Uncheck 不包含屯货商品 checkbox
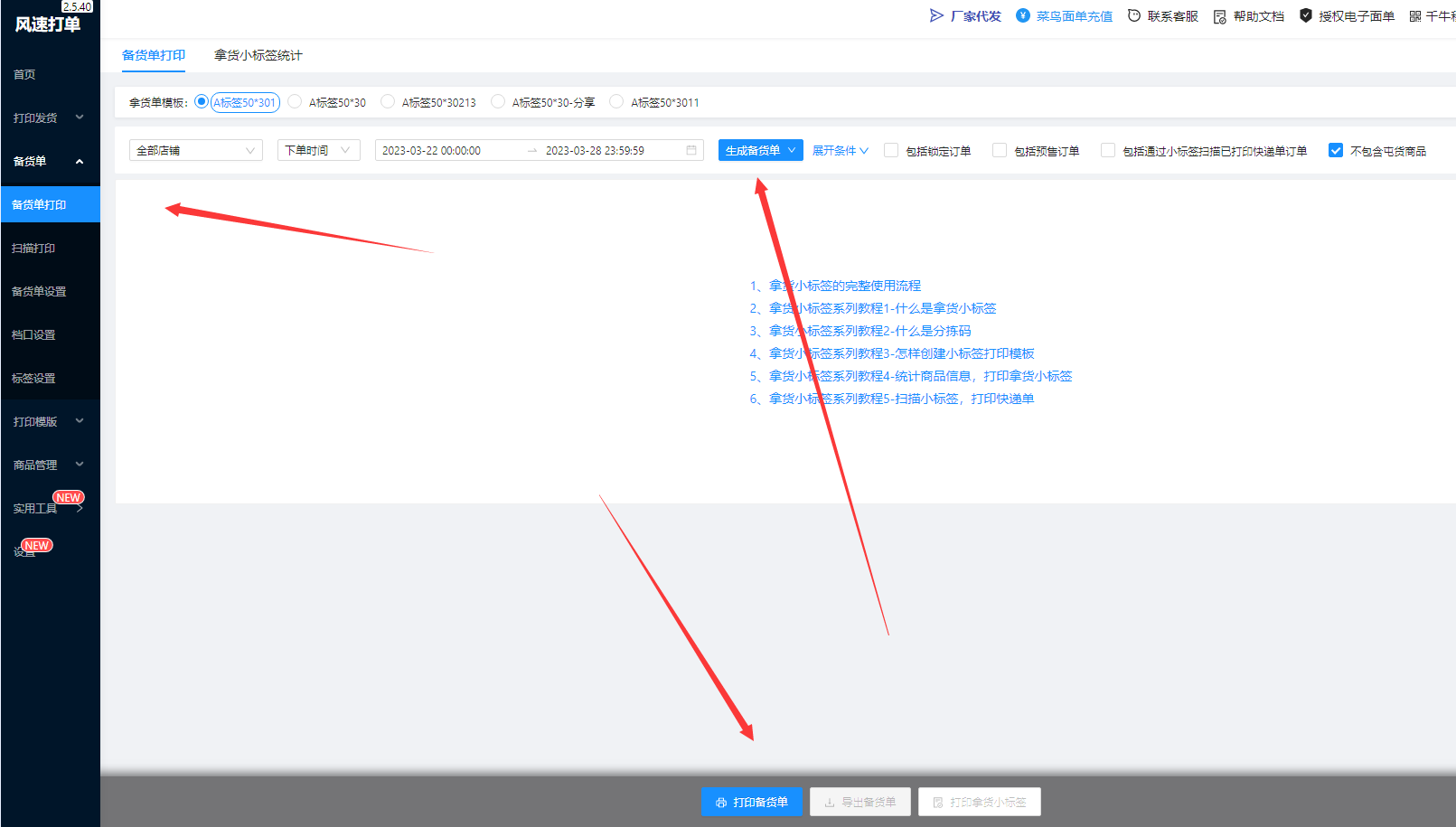The image size is (1456, 827). tap(1336, 150)
